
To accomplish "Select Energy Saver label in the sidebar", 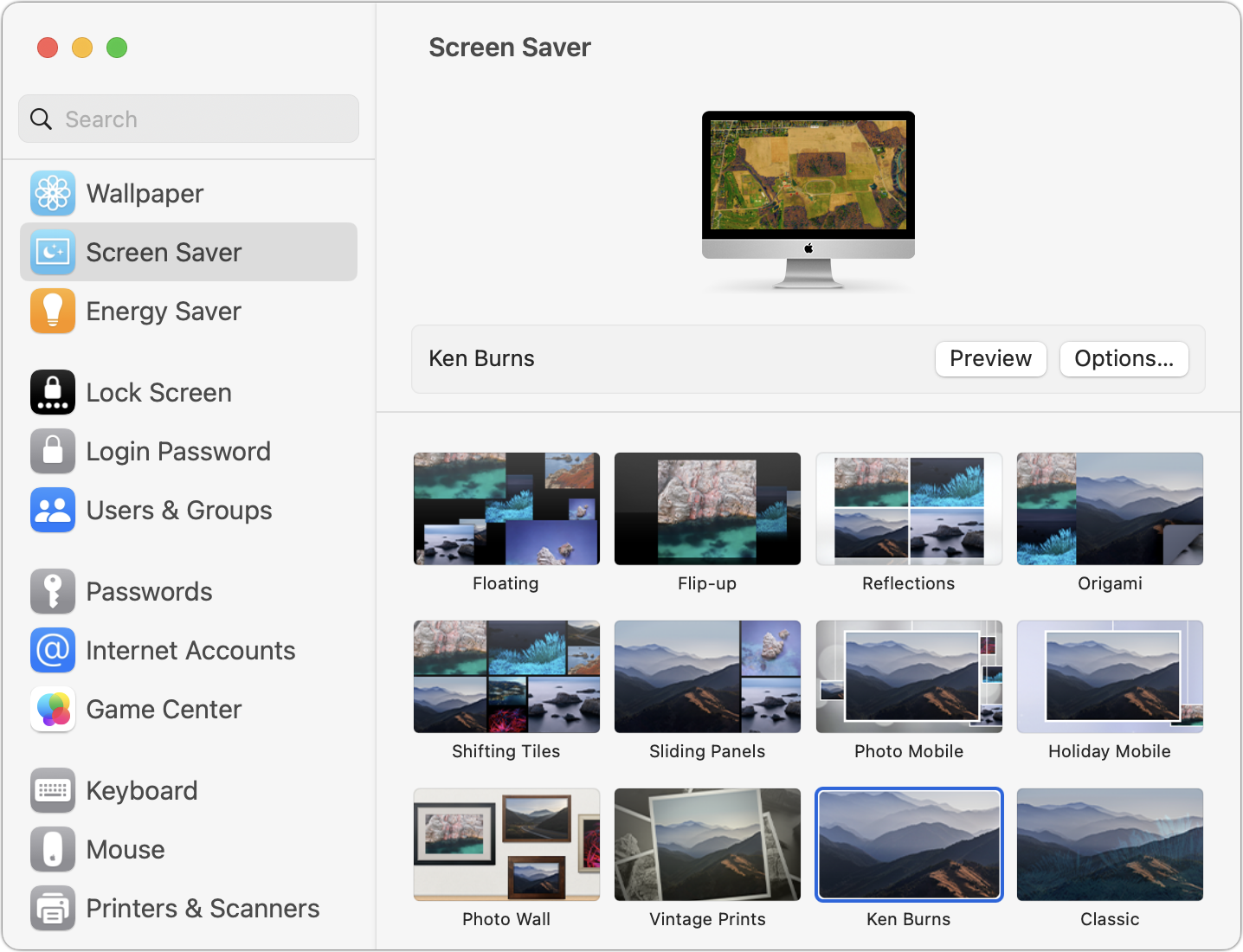I will pos(164,312).
